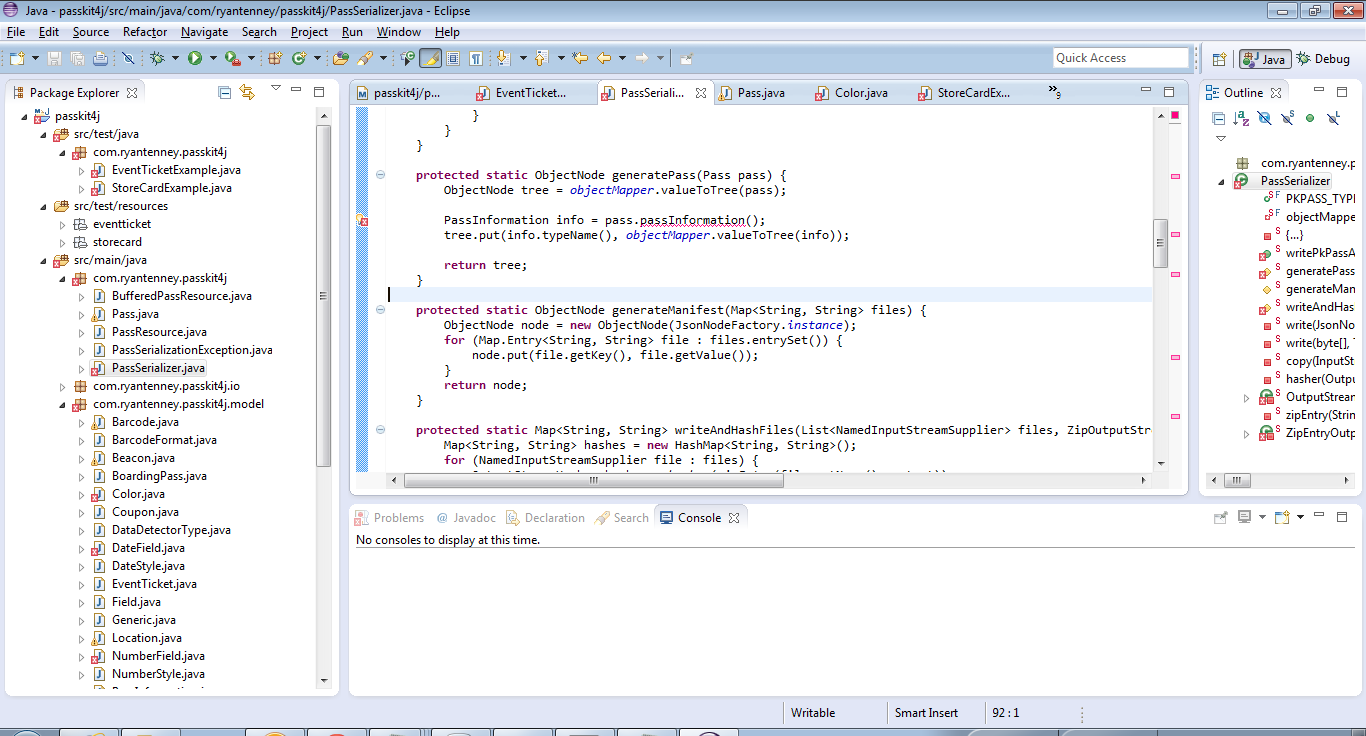Viewport: 1366px width, 736px height.
Task: Jump to last edit location icon
Action: click(579, 58)
